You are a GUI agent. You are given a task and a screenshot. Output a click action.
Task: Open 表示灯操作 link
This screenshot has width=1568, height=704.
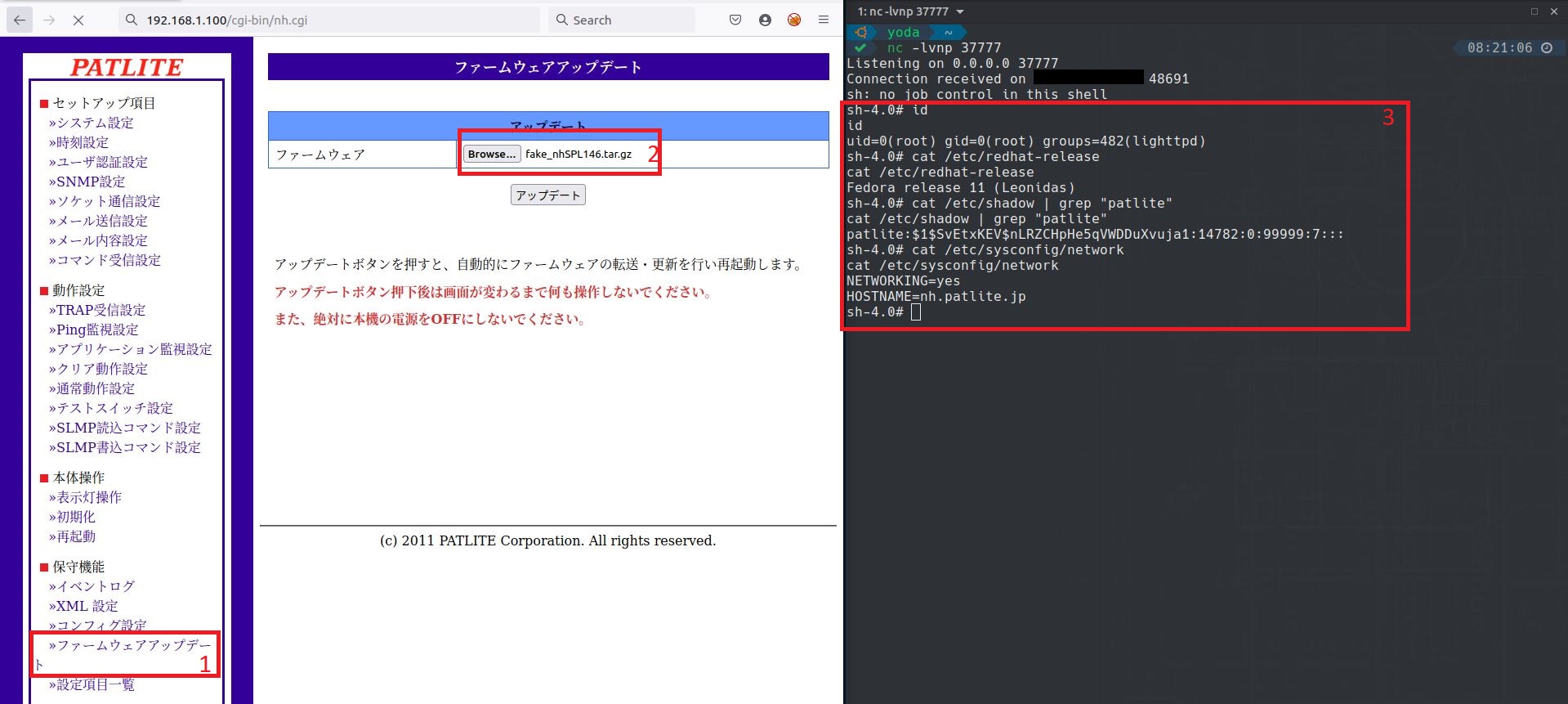tap(85, 497)
